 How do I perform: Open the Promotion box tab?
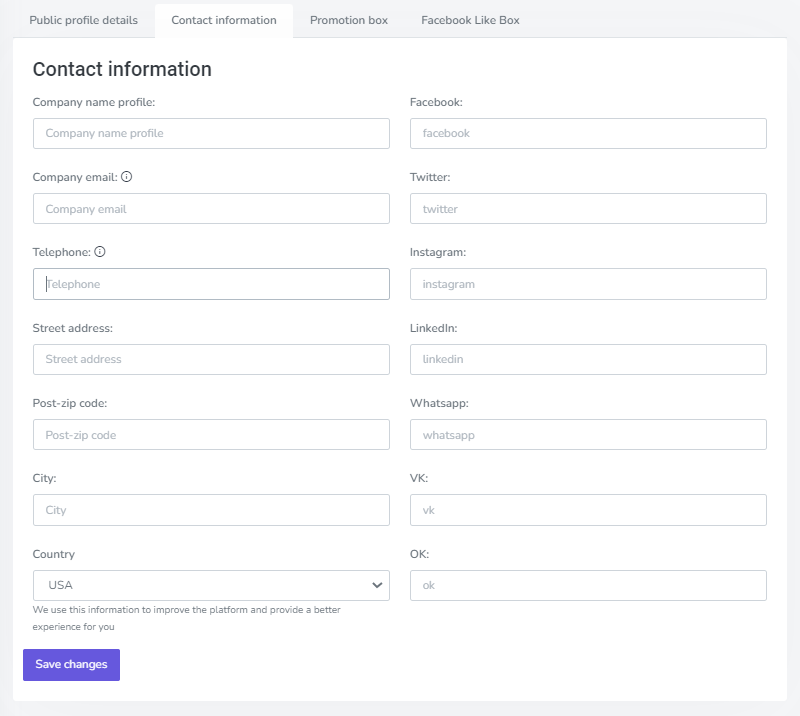tap(349, 20)
